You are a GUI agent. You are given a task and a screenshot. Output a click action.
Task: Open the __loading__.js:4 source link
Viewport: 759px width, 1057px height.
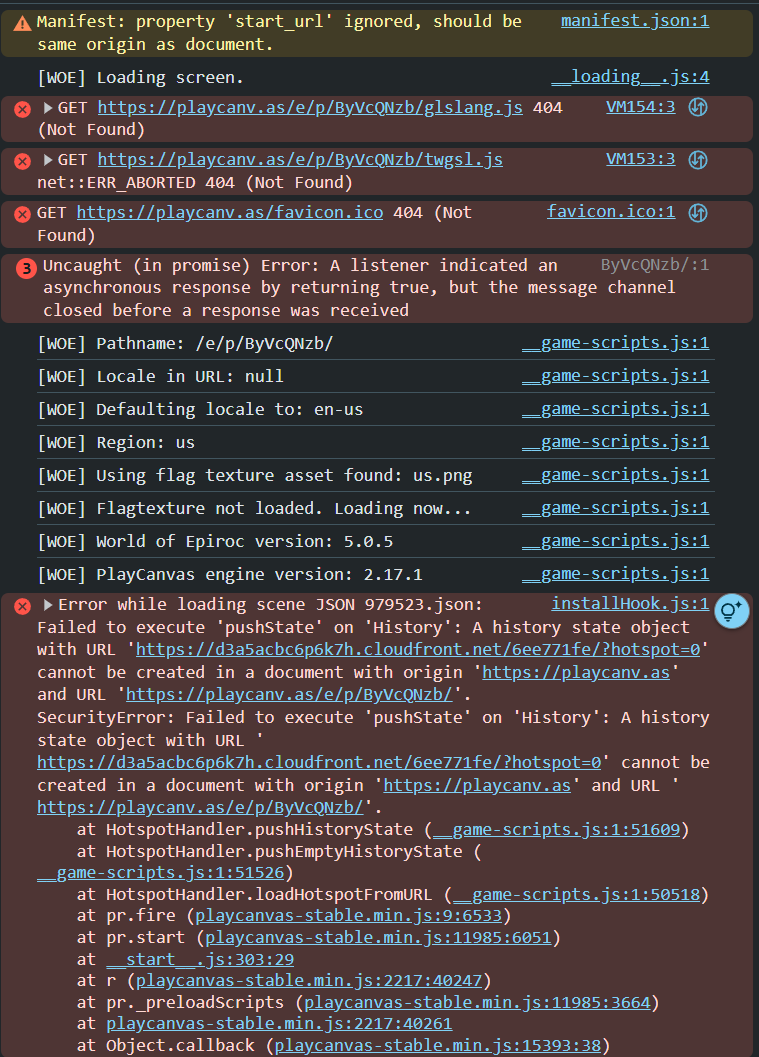click(x=630, y=77)
